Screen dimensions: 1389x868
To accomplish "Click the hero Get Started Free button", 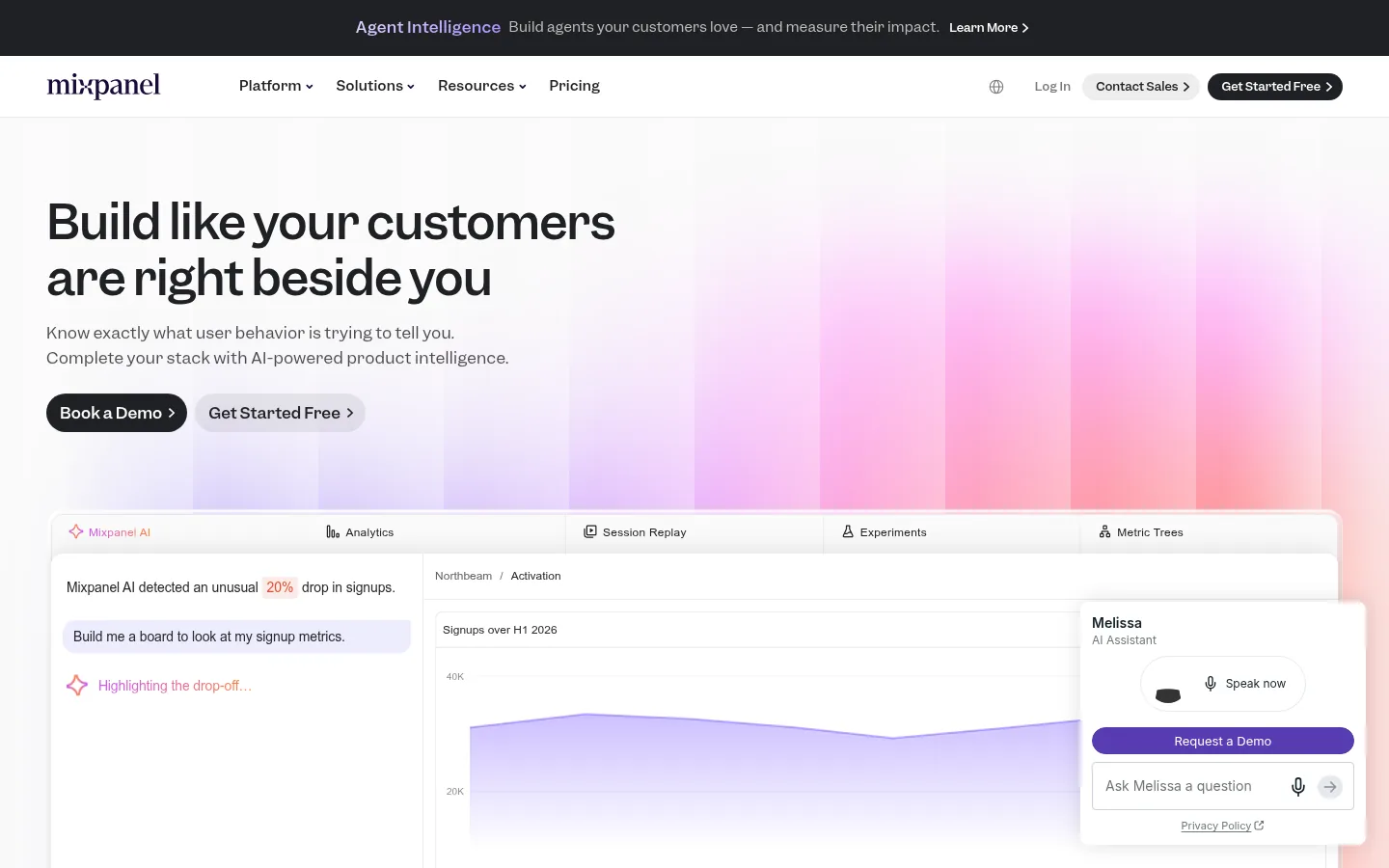I will point(280,413).
